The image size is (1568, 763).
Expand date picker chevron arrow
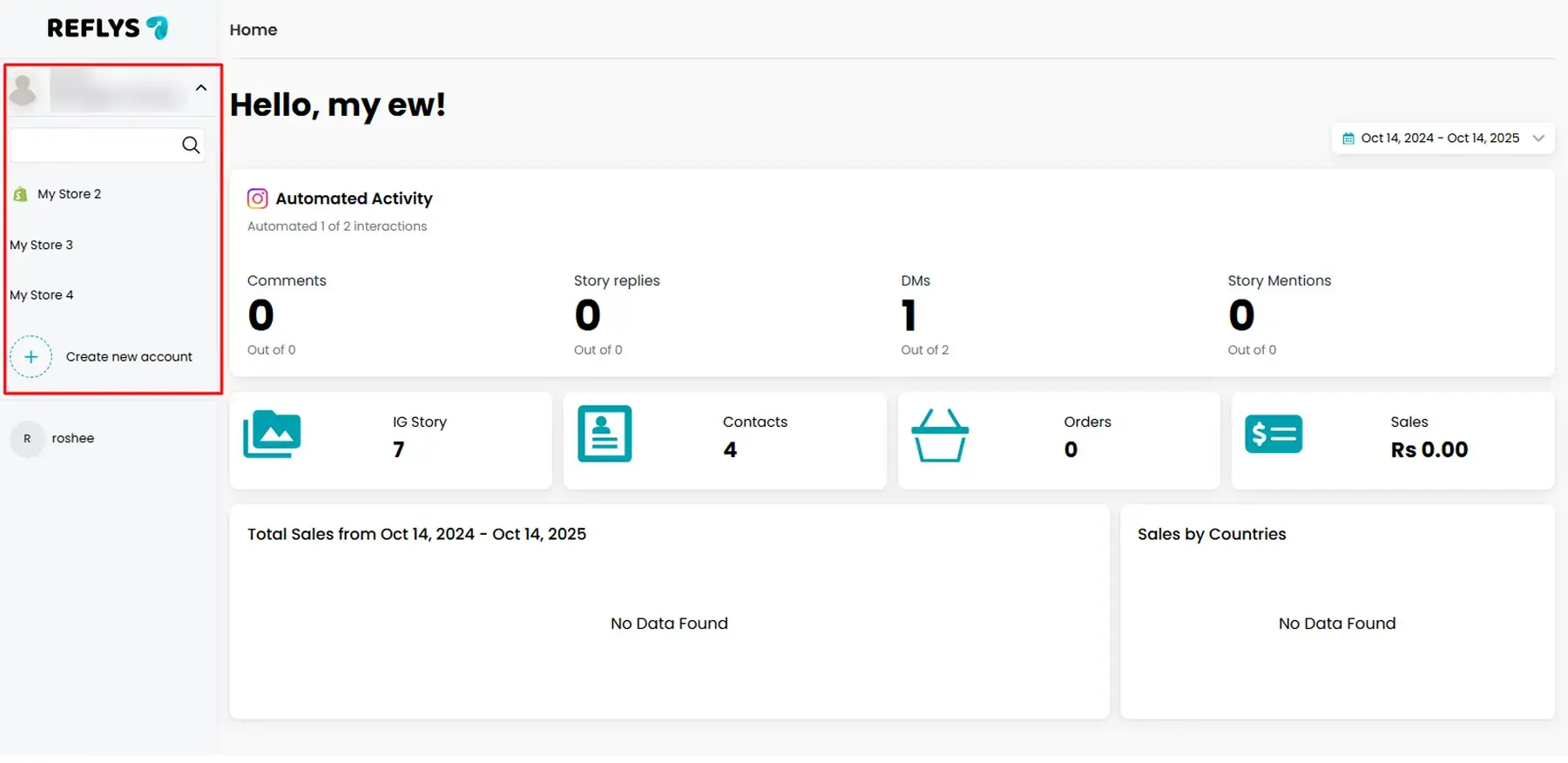[x=1538, y=138]
